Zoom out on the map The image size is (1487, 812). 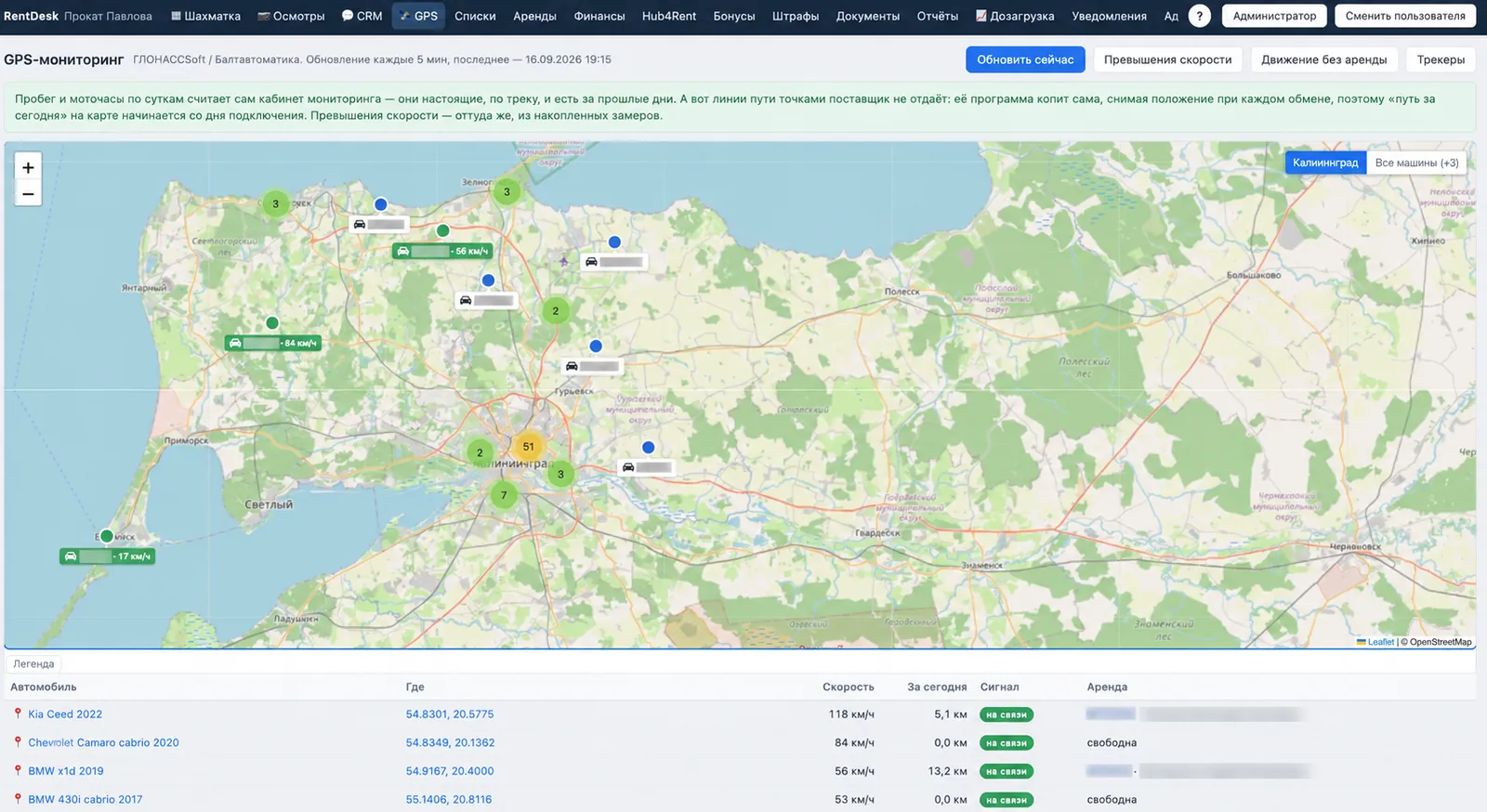point(28,194)
